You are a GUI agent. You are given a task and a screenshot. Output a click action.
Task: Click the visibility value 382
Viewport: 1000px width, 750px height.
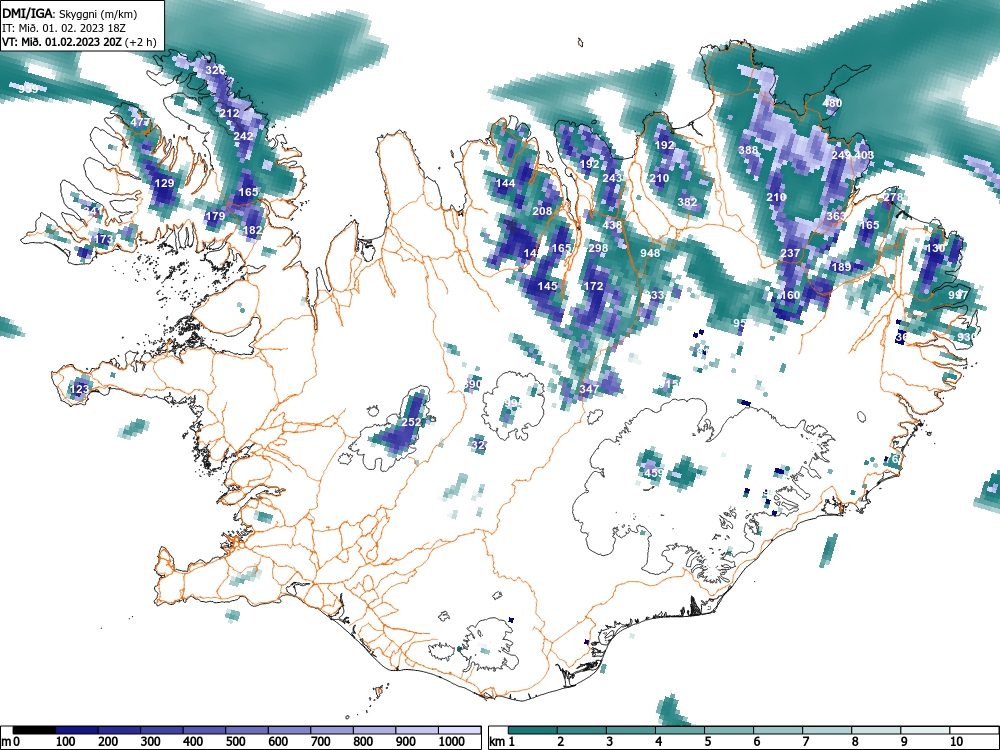688,202
